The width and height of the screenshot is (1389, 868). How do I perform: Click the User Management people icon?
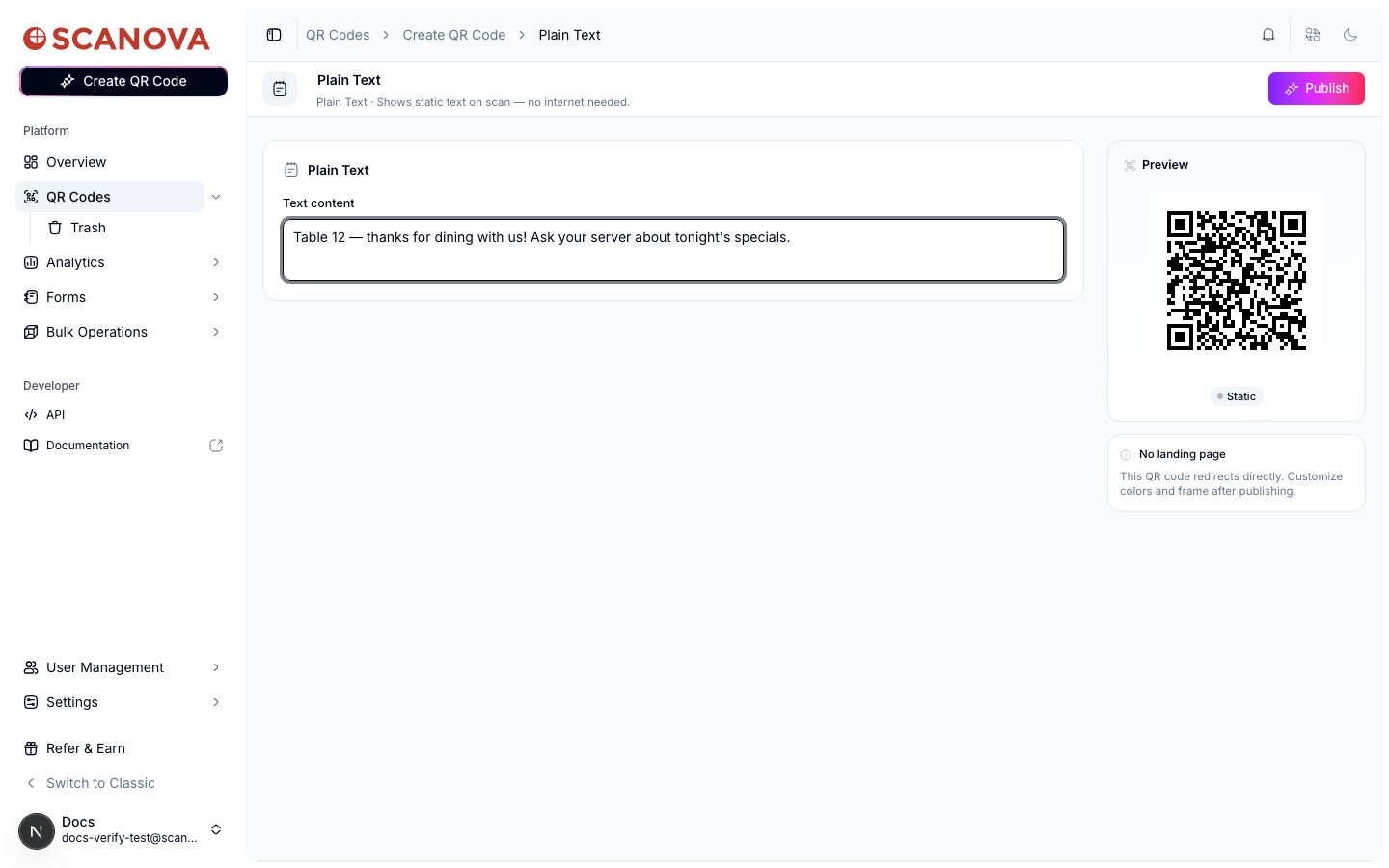coord(31,667)
